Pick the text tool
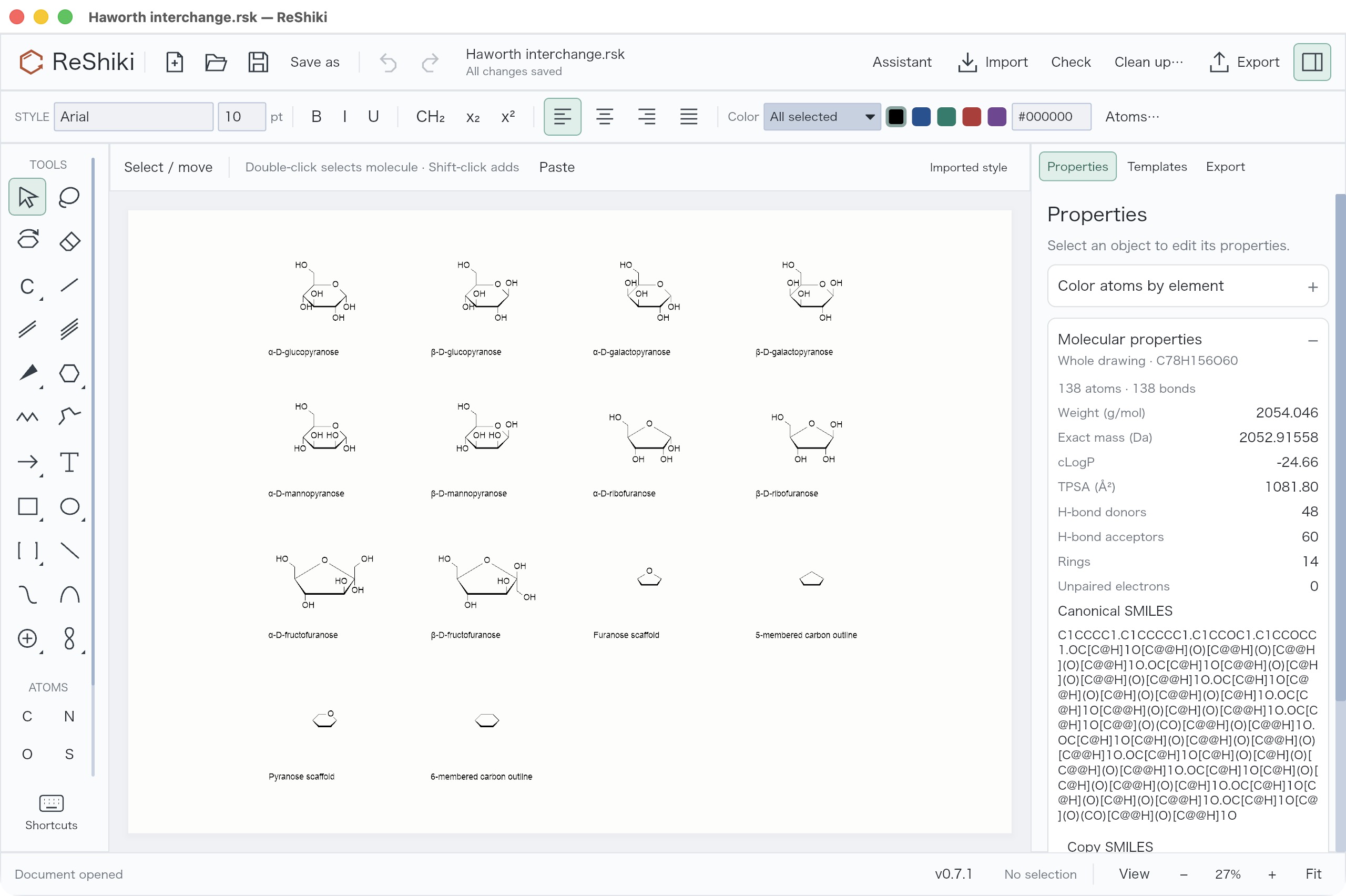Image resolution: width=1346 pixels, height=896 pixels. point(69,462)
